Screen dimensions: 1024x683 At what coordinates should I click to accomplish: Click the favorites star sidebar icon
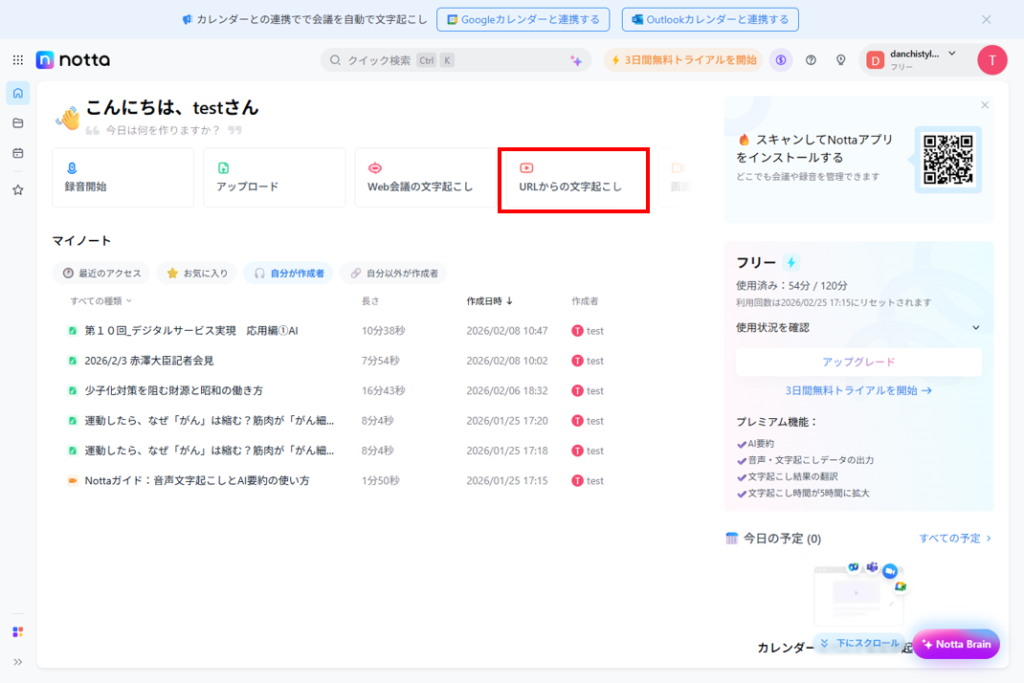tap(18, 190)
